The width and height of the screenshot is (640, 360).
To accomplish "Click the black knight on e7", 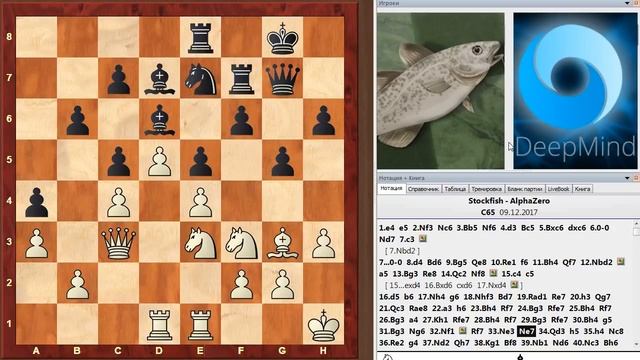I will [x=200, y=80].
